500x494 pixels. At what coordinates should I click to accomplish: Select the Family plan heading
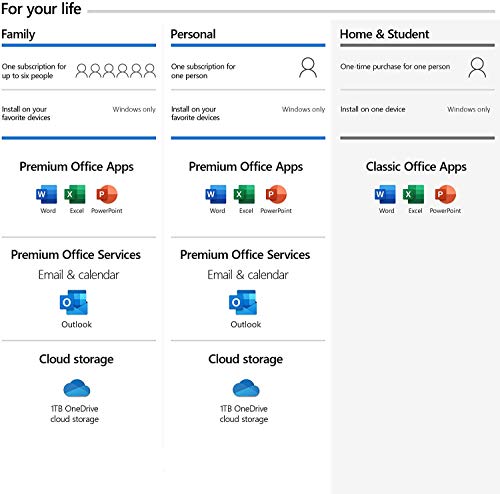pyautogui.click(x=18, y=34)
